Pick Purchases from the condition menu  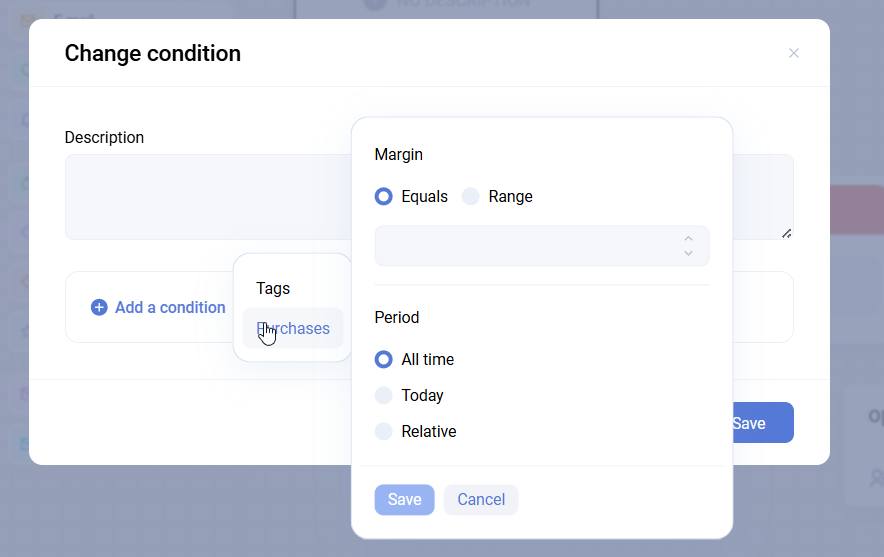[x=293, y=329]
